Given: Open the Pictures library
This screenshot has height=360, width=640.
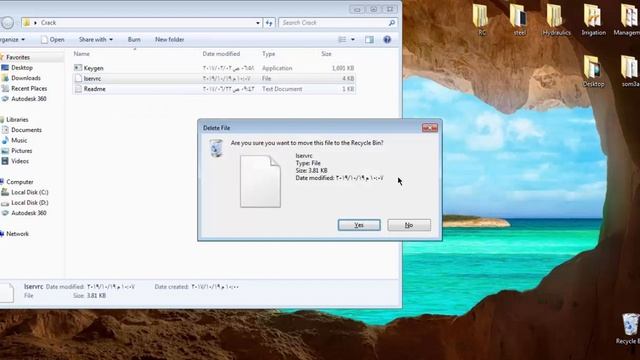Looking at the screenshot, I should (x=21, y=151).
